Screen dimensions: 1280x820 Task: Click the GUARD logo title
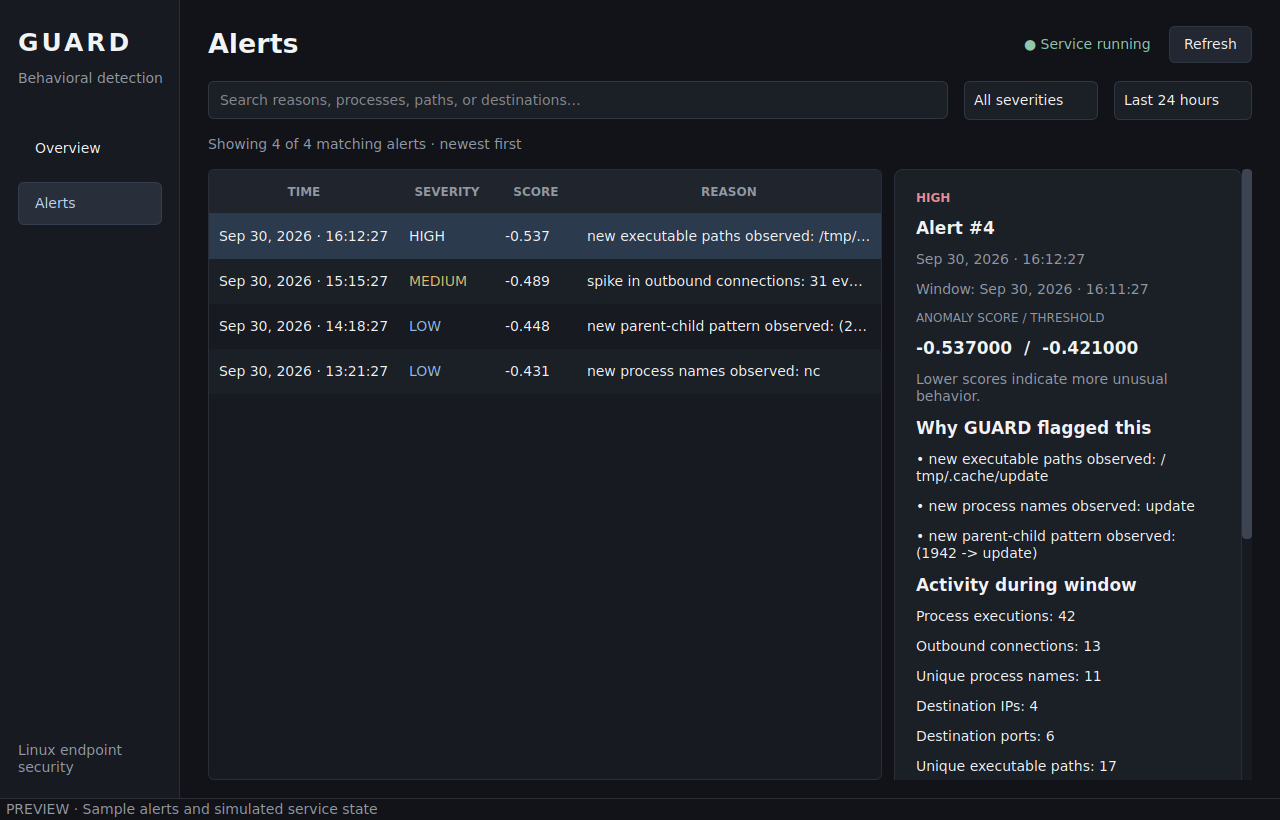click(x=74, y=42)
